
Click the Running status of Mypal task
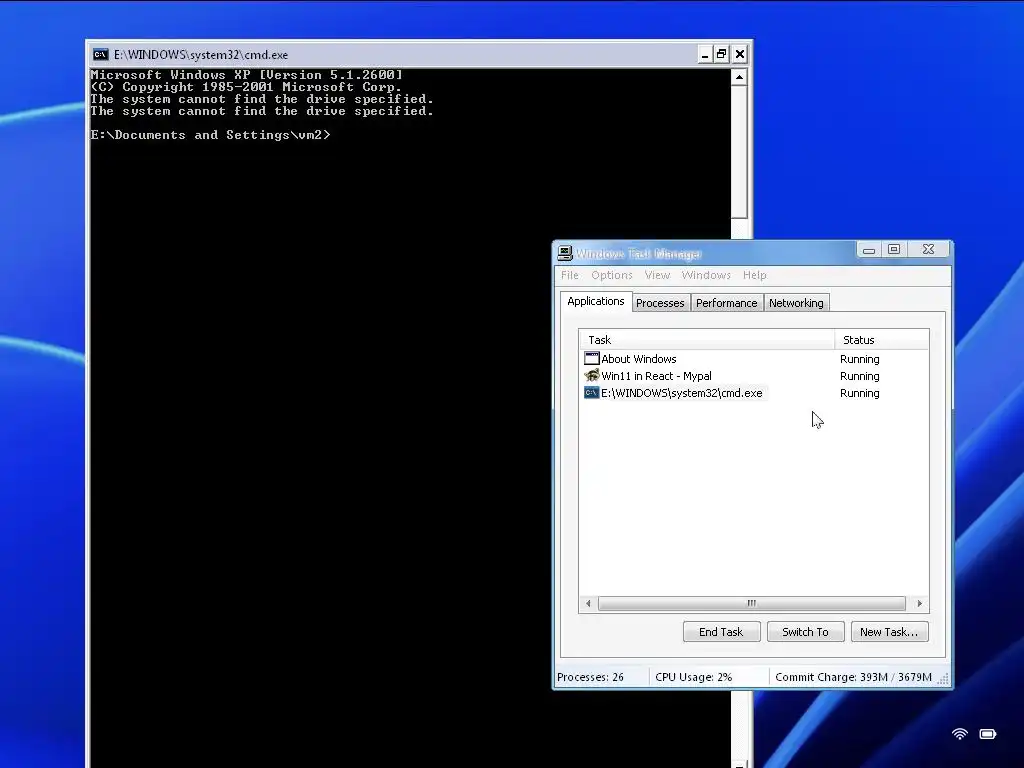pyautogui.click(x=859, y=376)
